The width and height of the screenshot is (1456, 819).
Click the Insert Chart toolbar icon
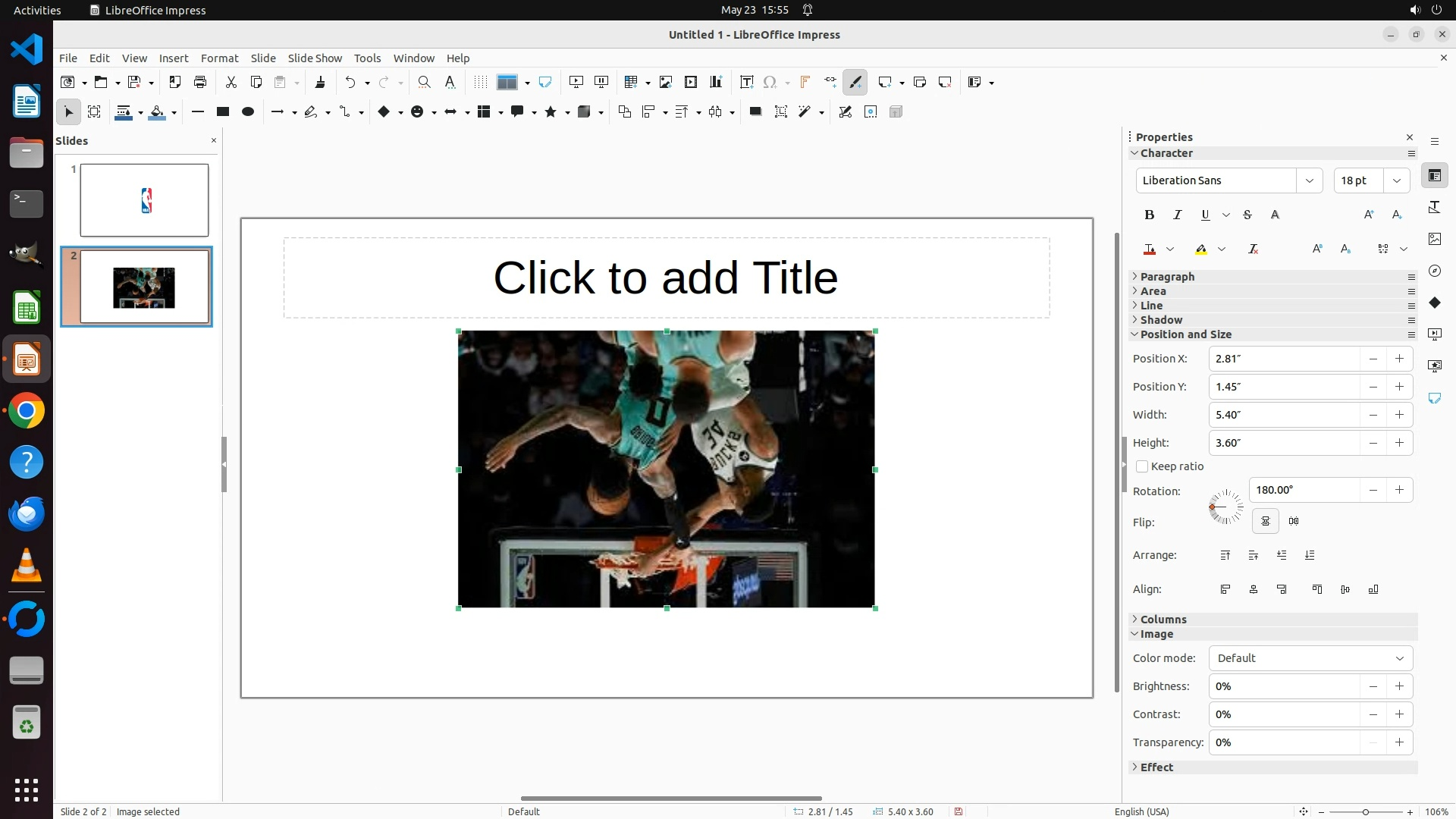tap(716, 83)
